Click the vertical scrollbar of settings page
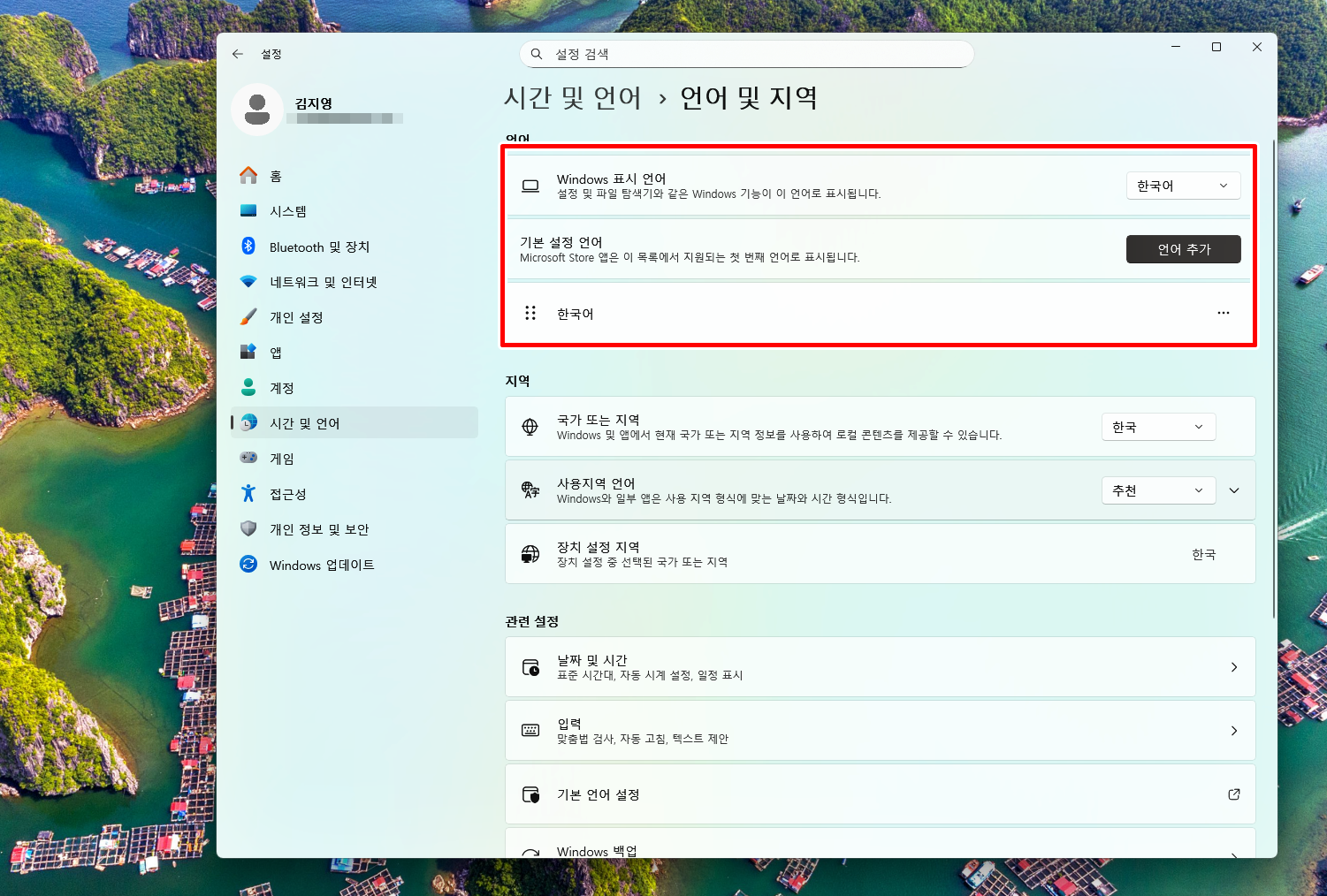Viewport: 1327px width, 896px height. 1274,380
